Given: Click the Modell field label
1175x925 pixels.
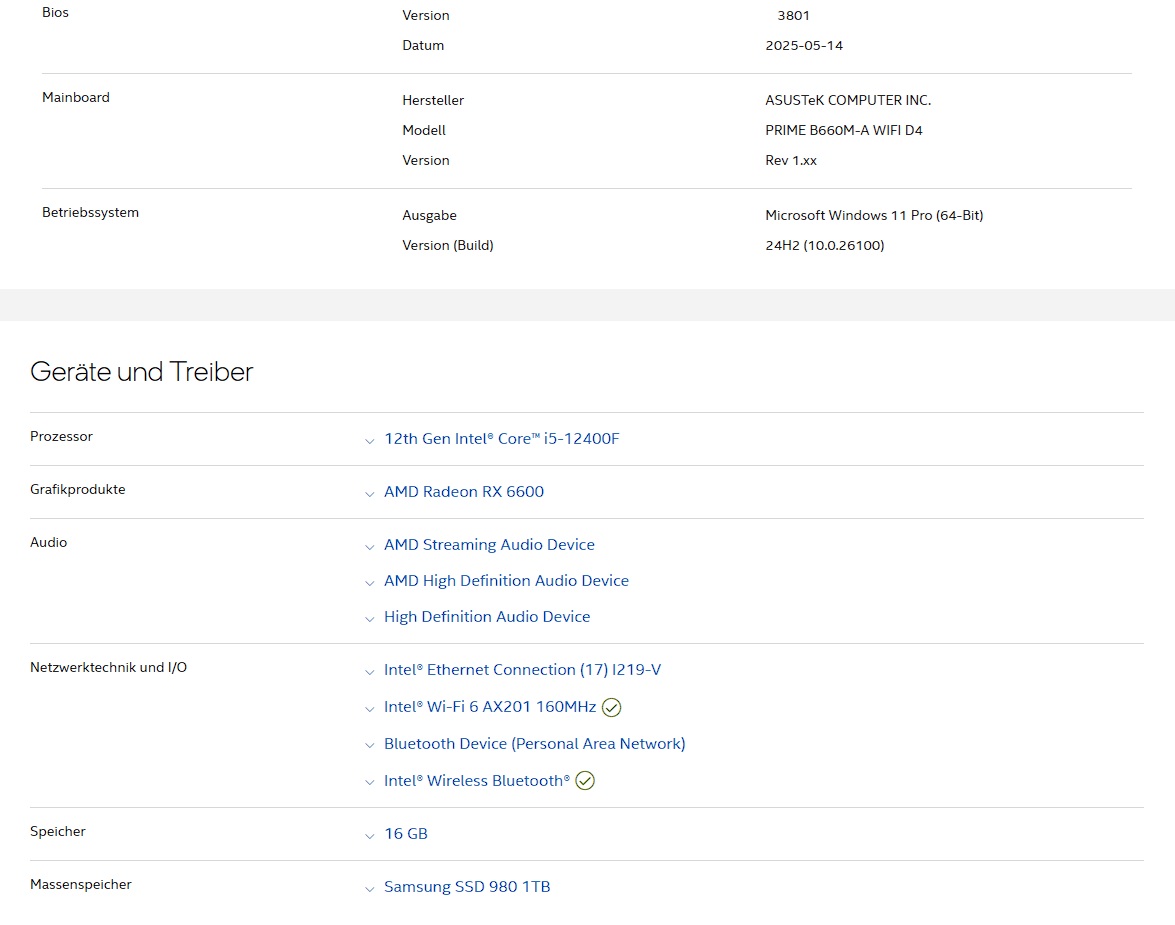Looking at the screenshot, I should click(424, 130).
